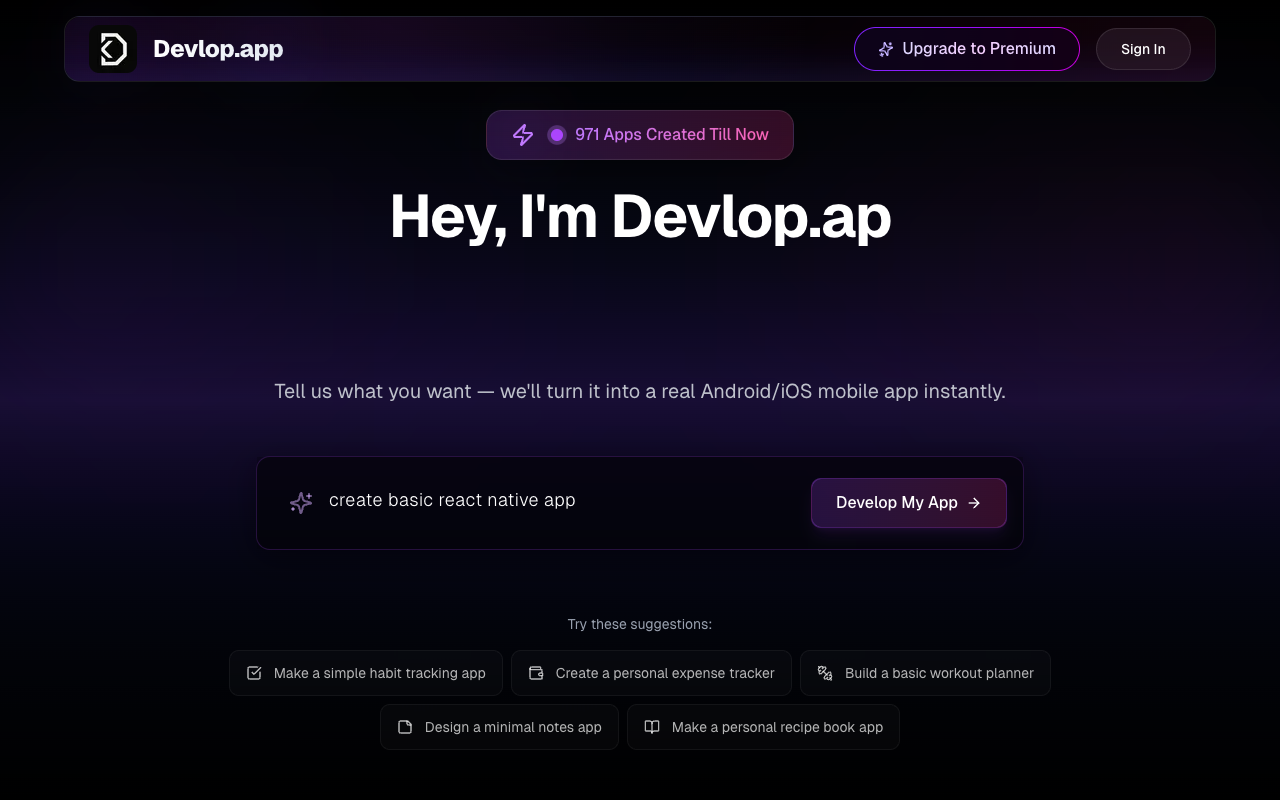Select the Make a simple habit tracking app suggestion

pos(366,673)
